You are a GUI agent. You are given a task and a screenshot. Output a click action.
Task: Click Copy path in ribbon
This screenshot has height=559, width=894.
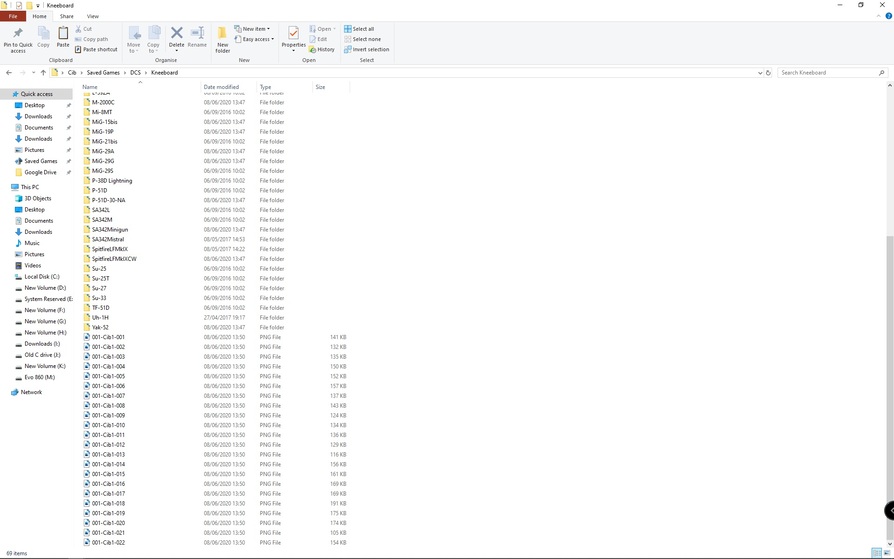pyautogui.click(x=91, y=39)
